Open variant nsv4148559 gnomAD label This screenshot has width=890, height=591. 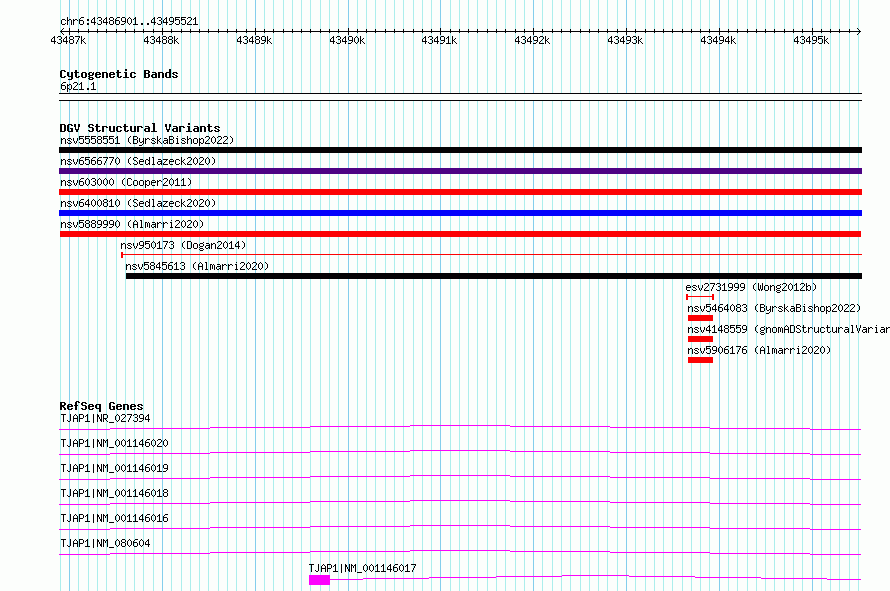tap(788, 329)
